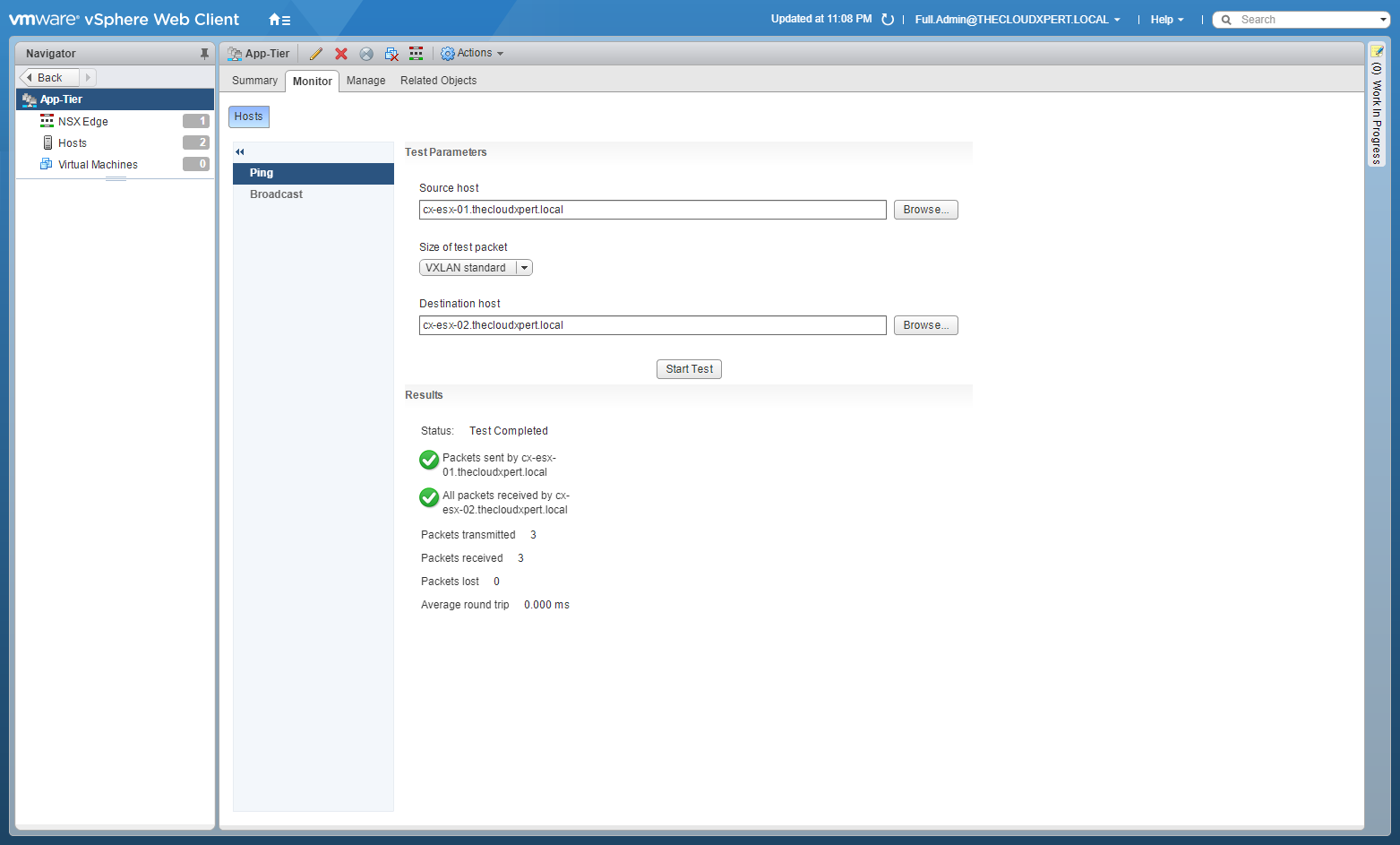Click the red X delete icon
This screenshot has width=1400, height=845.
click(x=341, y=54)
